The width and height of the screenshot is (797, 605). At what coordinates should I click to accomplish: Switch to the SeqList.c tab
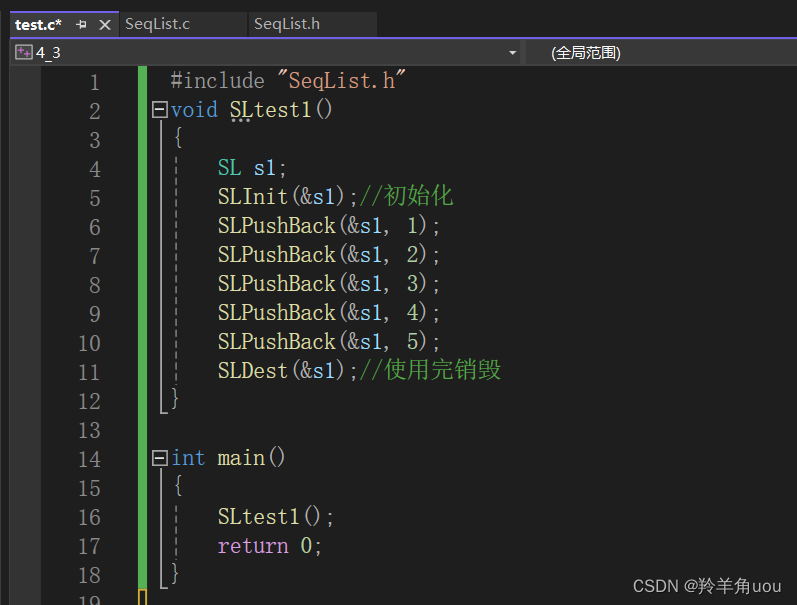(158, 24)
